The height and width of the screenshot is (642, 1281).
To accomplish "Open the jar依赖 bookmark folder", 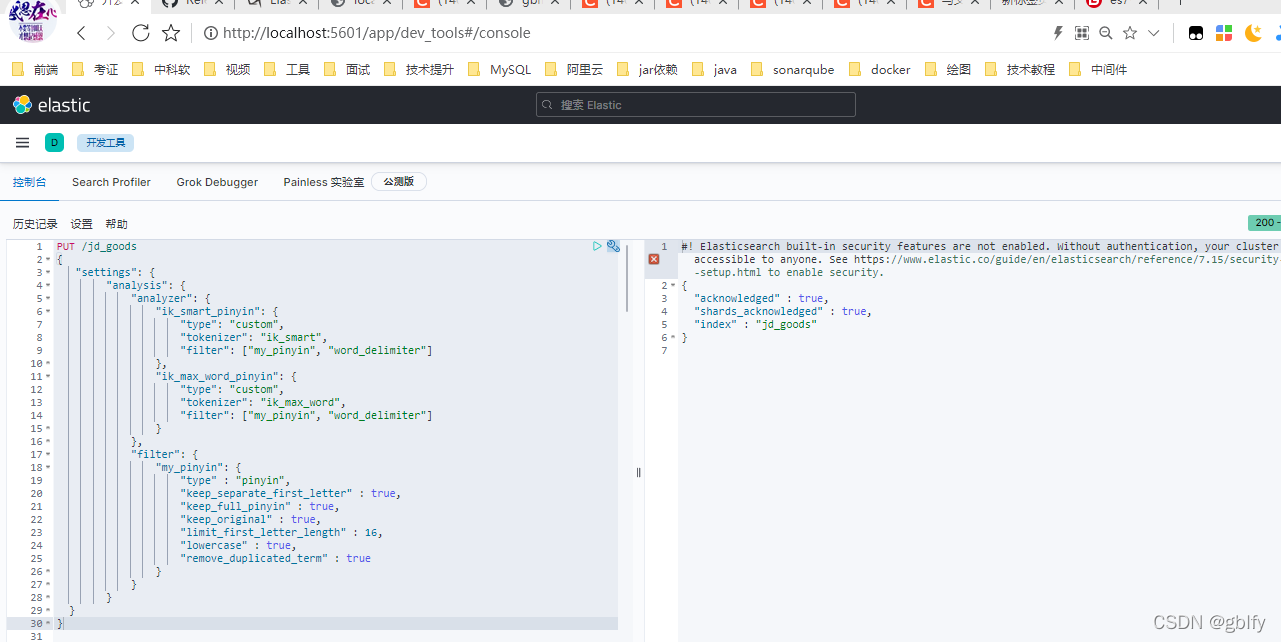I will click(648, 69).
